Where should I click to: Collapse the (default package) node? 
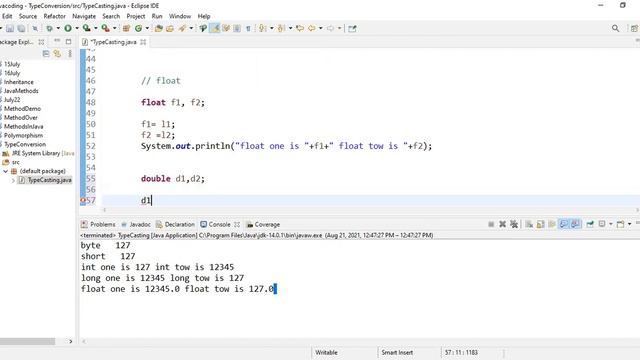coord(5,171)
